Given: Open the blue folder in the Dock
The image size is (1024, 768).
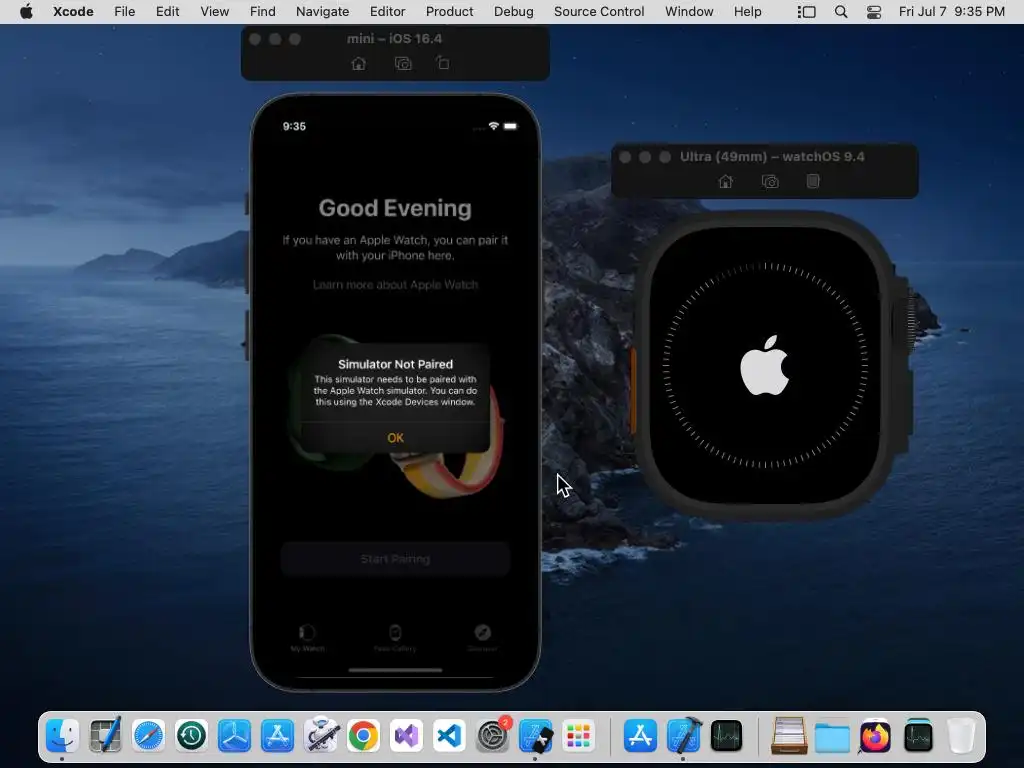Looking at the screenshot, I should (832, 738).
